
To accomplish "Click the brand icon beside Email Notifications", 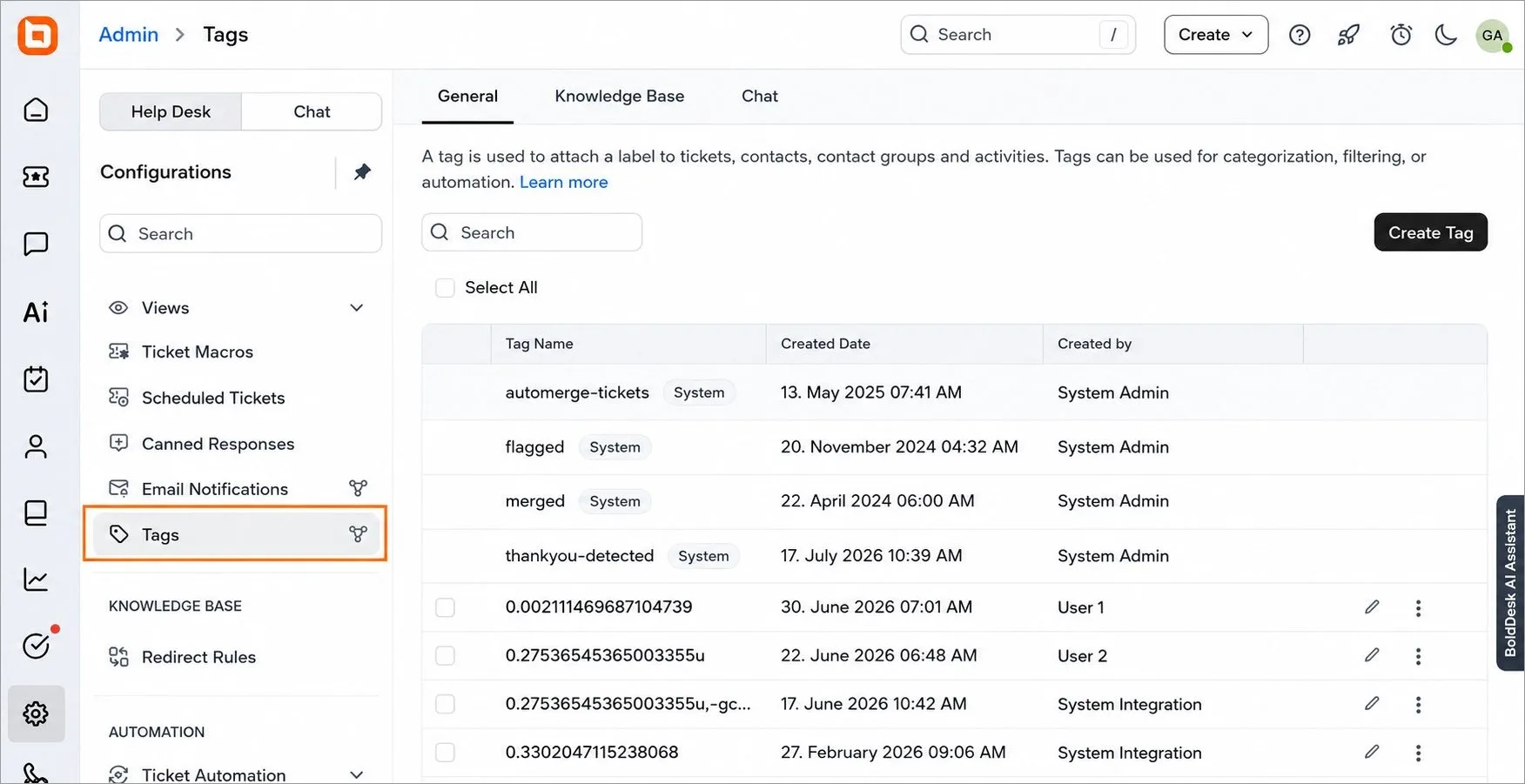I will click(x=358, y=488).
